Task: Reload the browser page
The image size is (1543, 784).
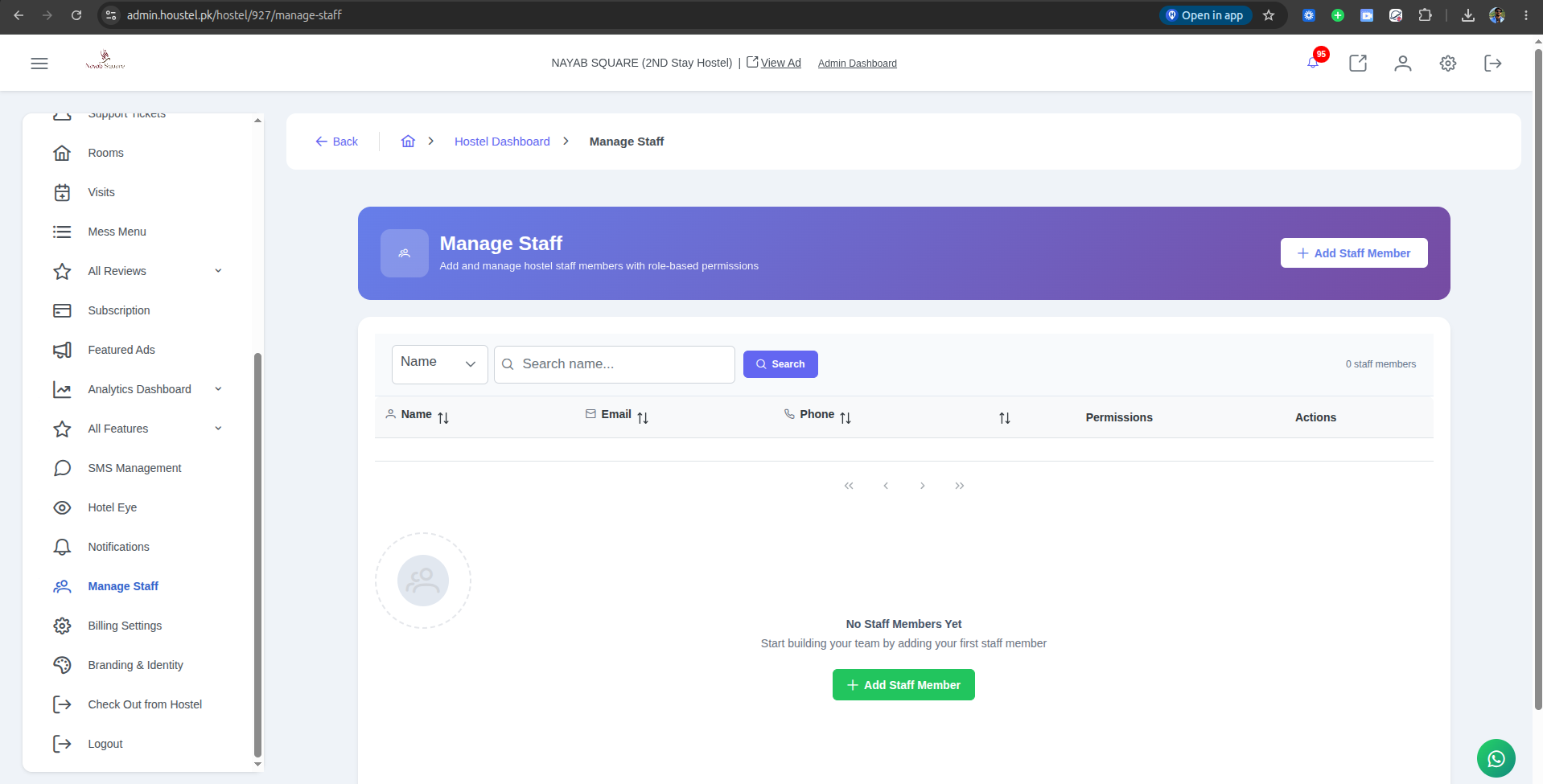Action: pyautogui.click(x=76, y=15)
